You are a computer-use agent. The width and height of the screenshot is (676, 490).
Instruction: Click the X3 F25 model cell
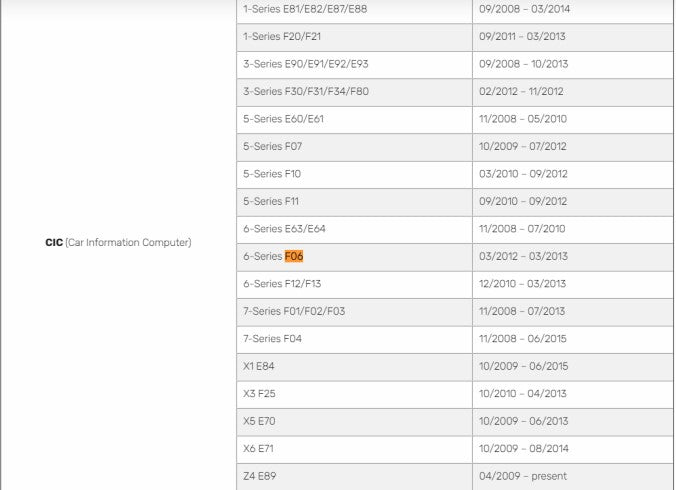point(259,394)
